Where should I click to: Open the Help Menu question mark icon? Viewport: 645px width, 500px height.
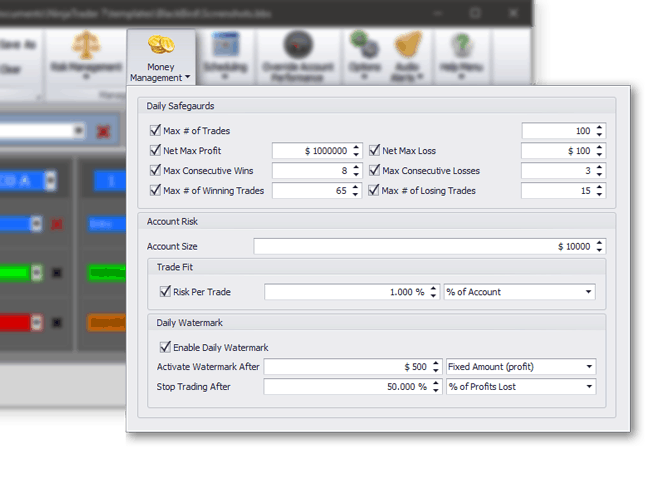462,44
